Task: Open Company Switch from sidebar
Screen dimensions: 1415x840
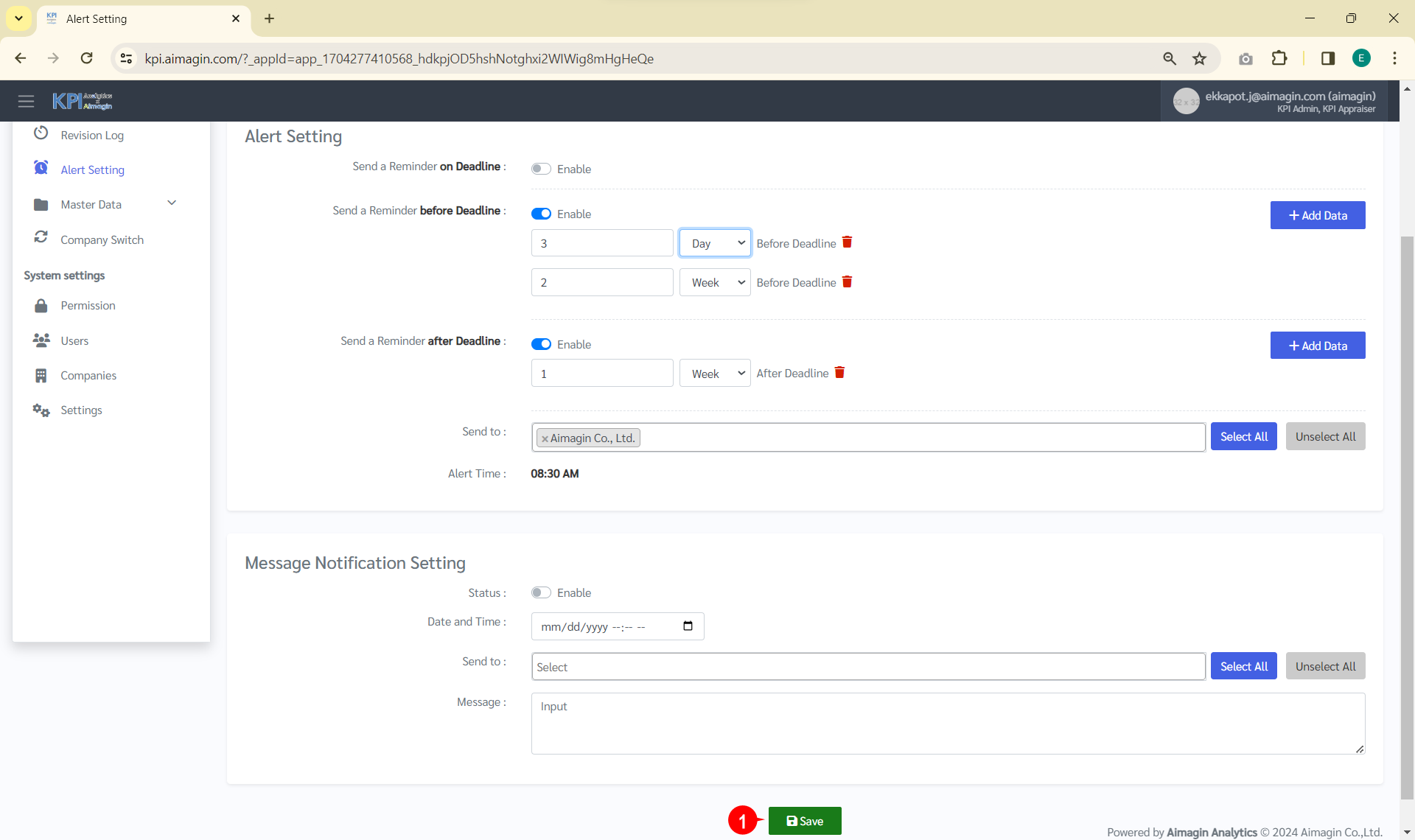Action: tap(102, 239)
